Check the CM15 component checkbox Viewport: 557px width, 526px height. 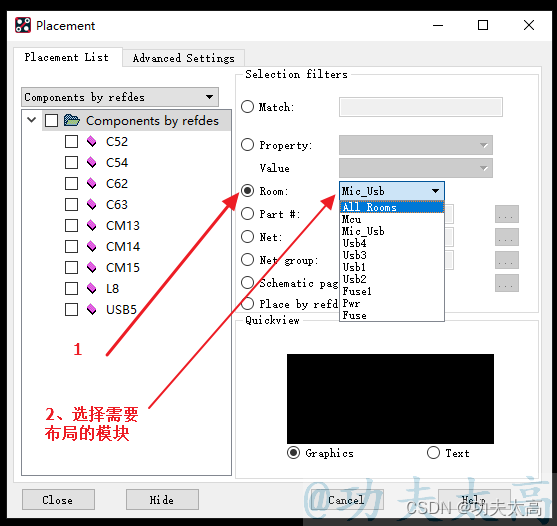tap(71, 267)
